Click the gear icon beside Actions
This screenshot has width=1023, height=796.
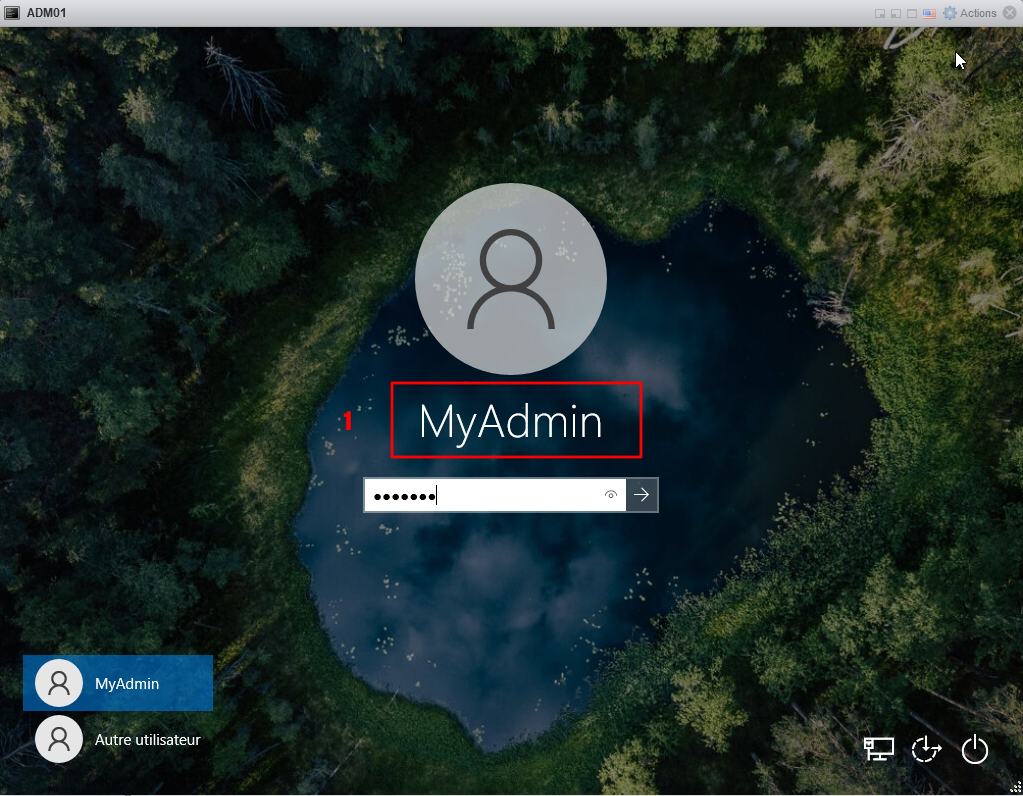(950, 13)
